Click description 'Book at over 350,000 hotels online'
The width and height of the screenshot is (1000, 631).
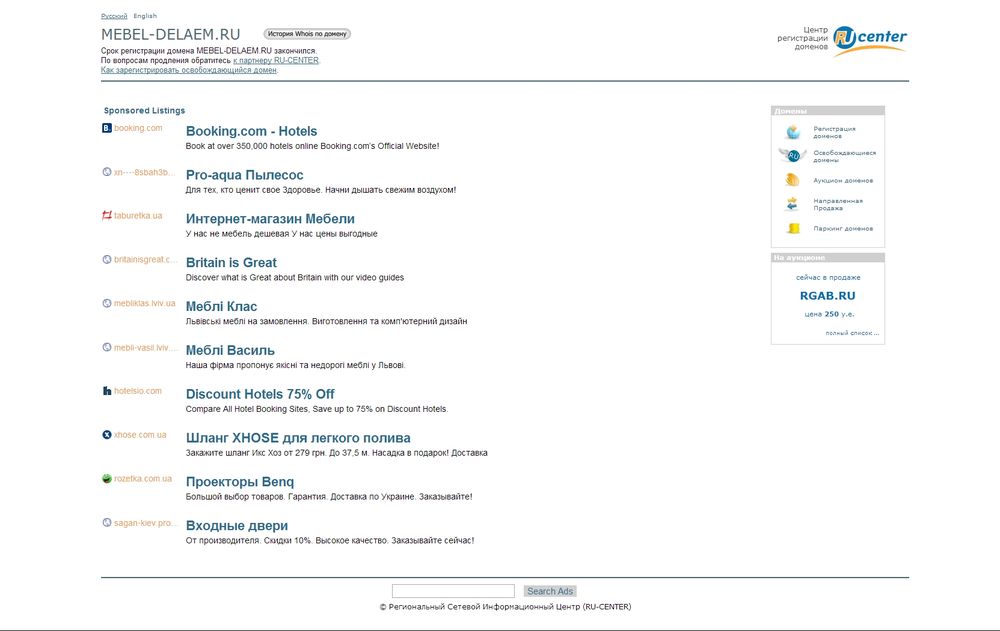pyautogui.click(x=312, y=146)
